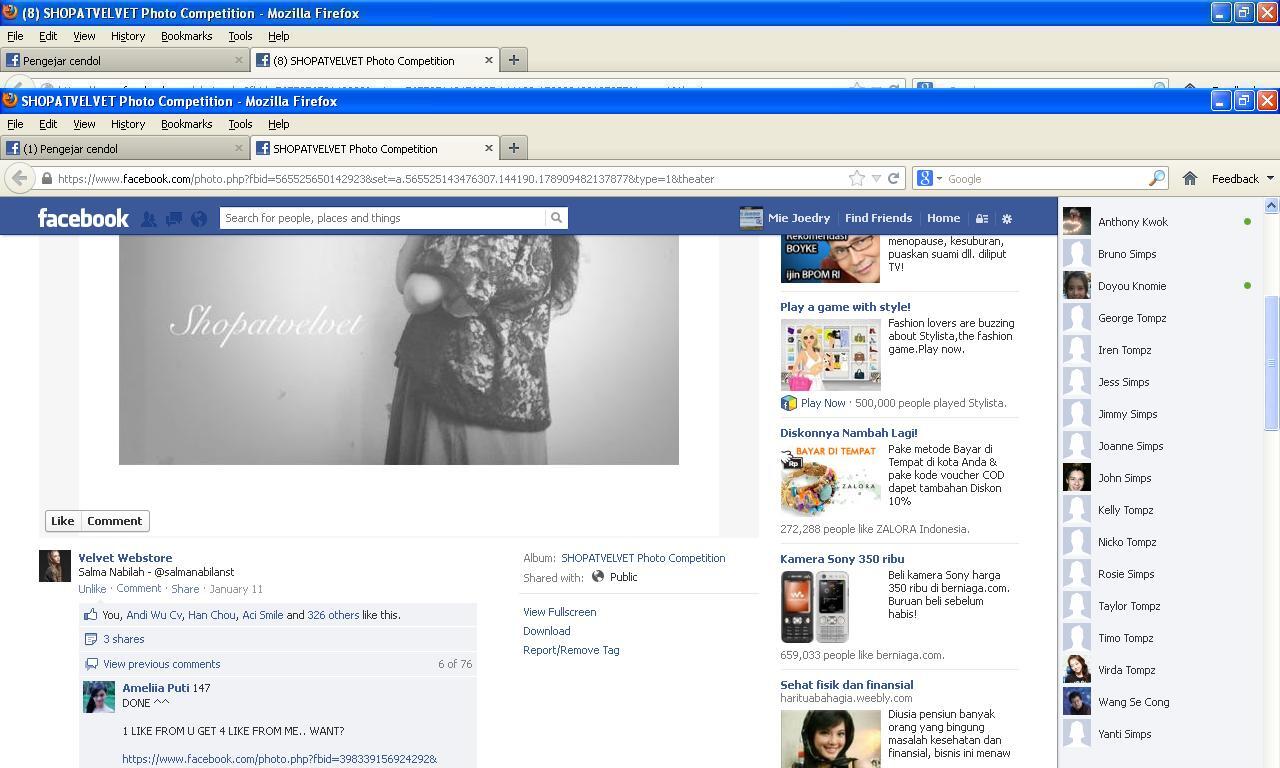Open the History menu in front window
The image size is (1280, 768).
point(128,124)
